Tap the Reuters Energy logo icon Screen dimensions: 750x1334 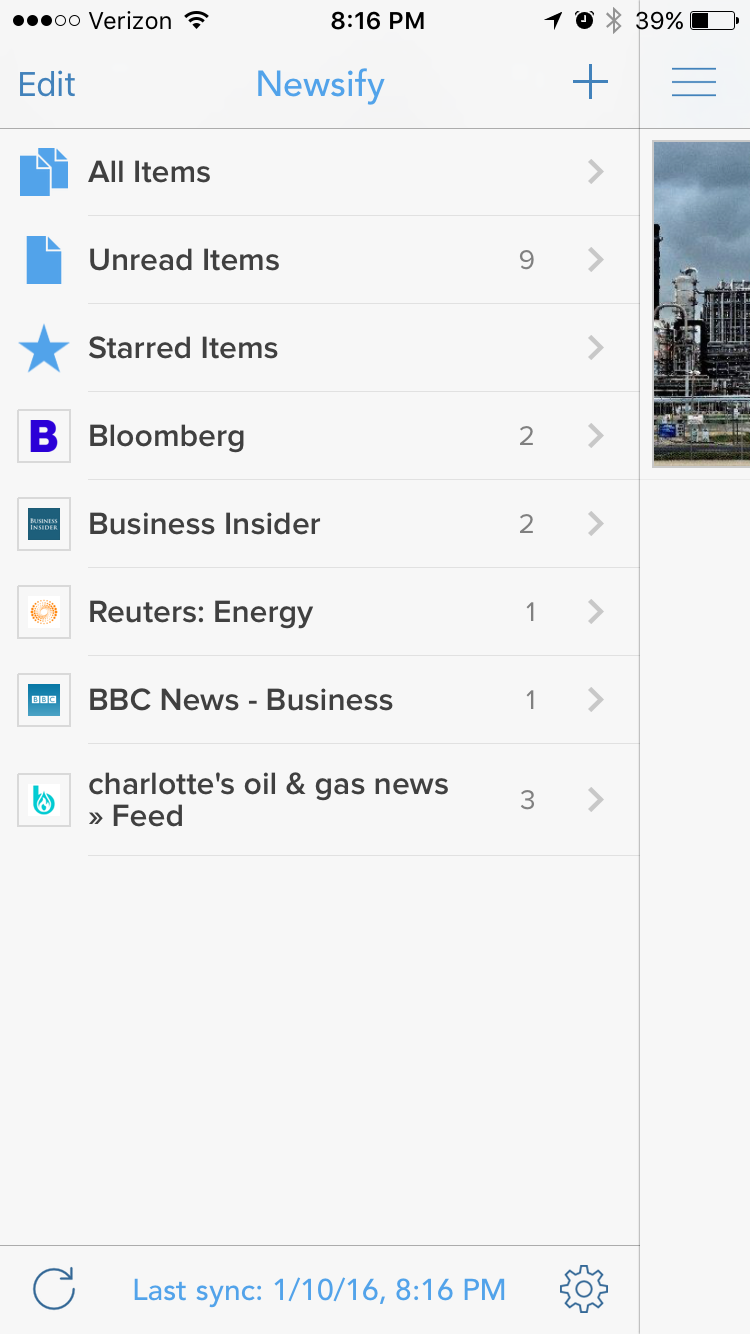(x=44, y=612)
